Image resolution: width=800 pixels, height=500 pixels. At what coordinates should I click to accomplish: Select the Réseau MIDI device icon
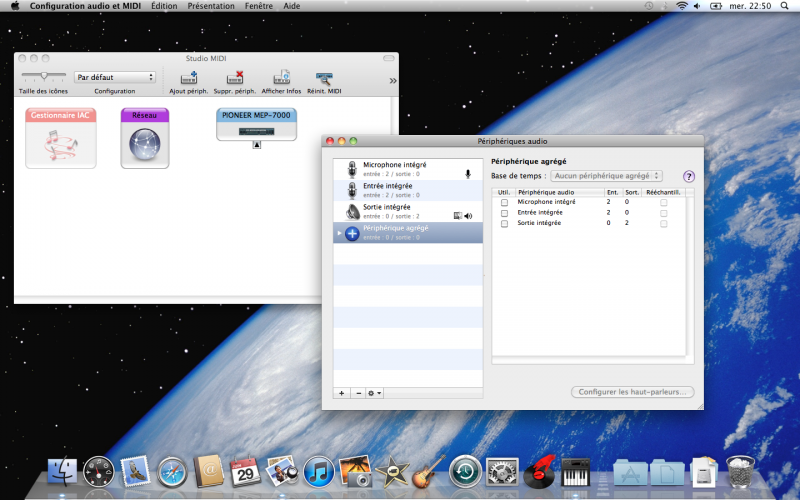click(x=145, y=140)
